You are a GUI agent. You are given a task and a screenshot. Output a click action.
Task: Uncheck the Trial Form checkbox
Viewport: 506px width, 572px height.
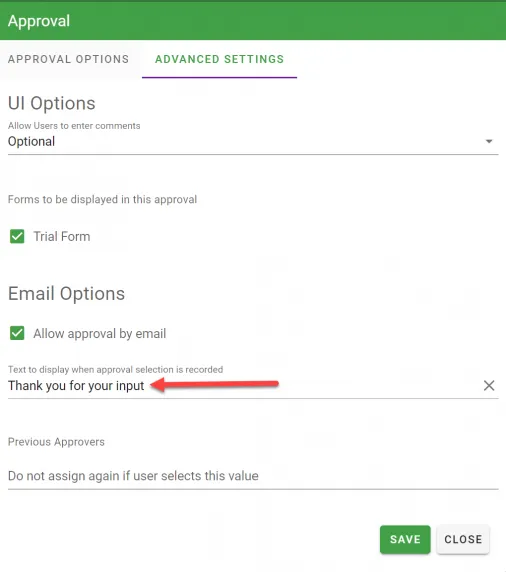[17, 236]
